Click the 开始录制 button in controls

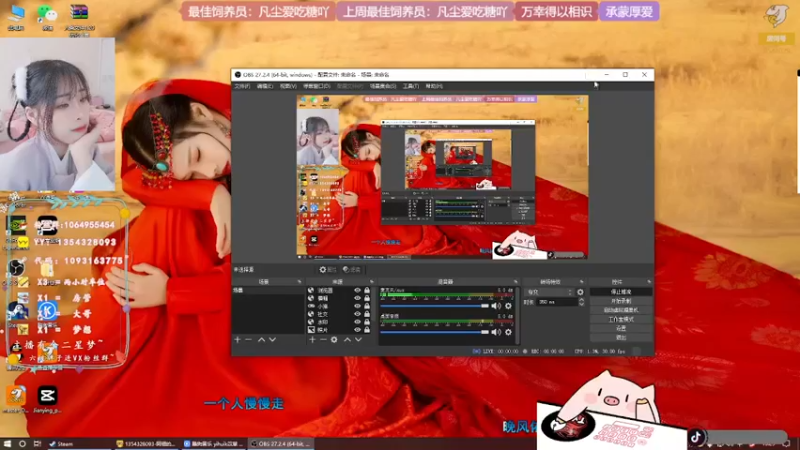click(x=621, y=301)
